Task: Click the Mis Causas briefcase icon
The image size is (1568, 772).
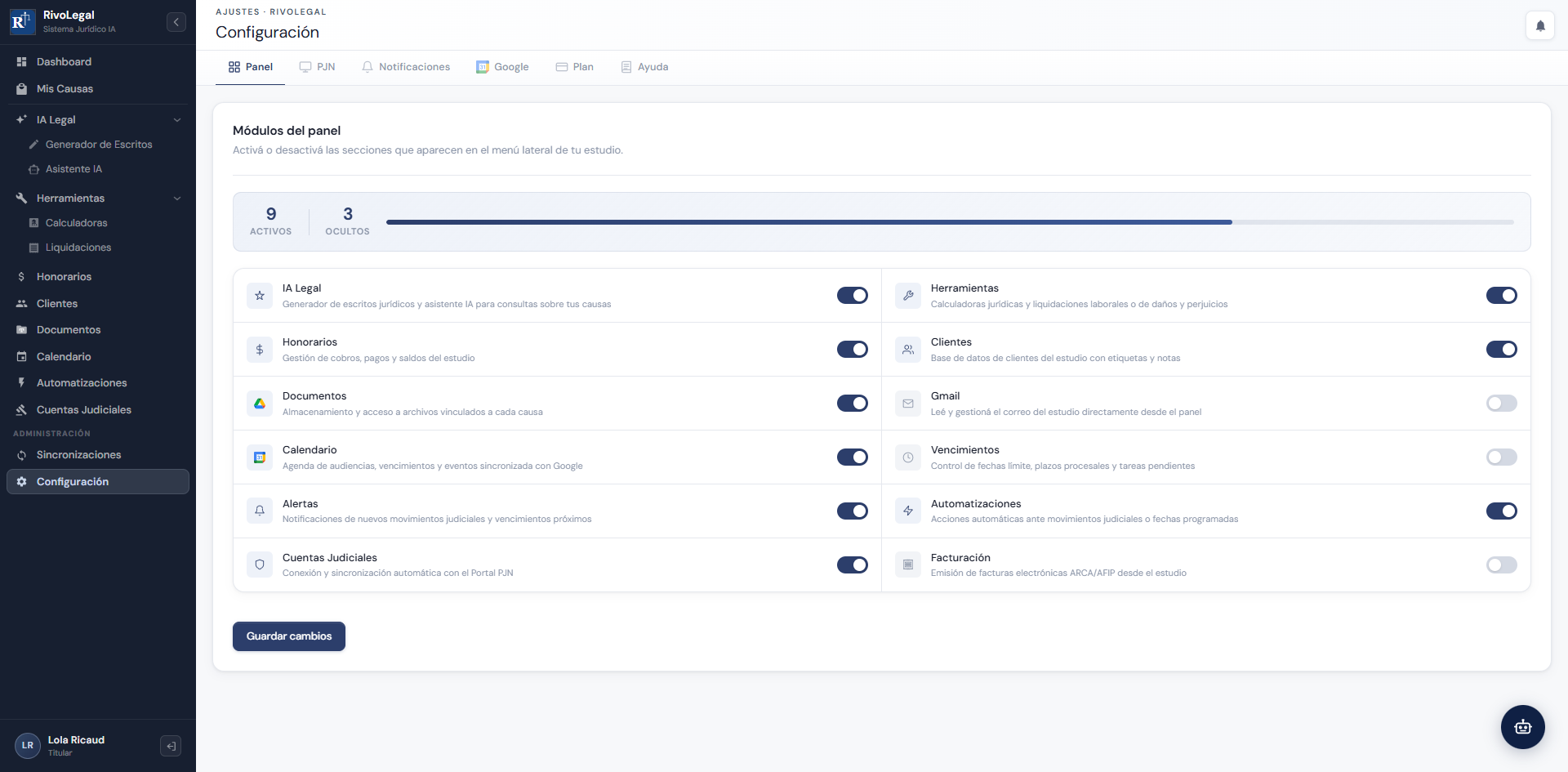Action: point(22,89)
